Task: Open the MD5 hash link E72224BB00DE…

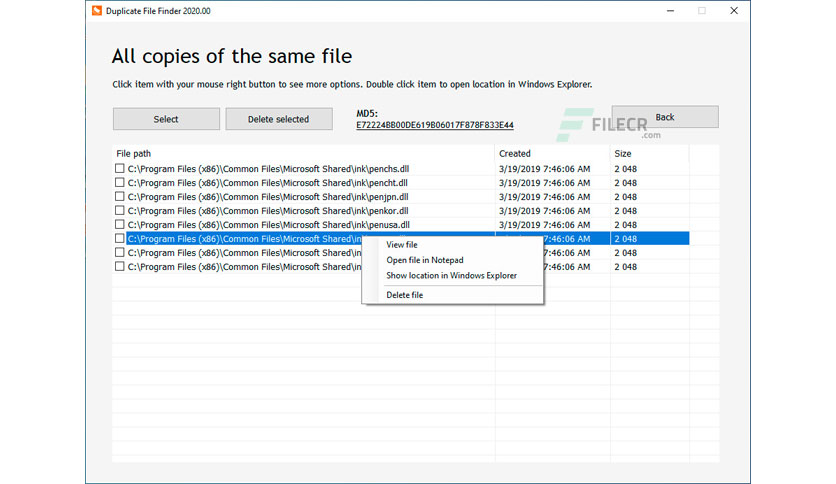Action: click(x=435, y=125)
